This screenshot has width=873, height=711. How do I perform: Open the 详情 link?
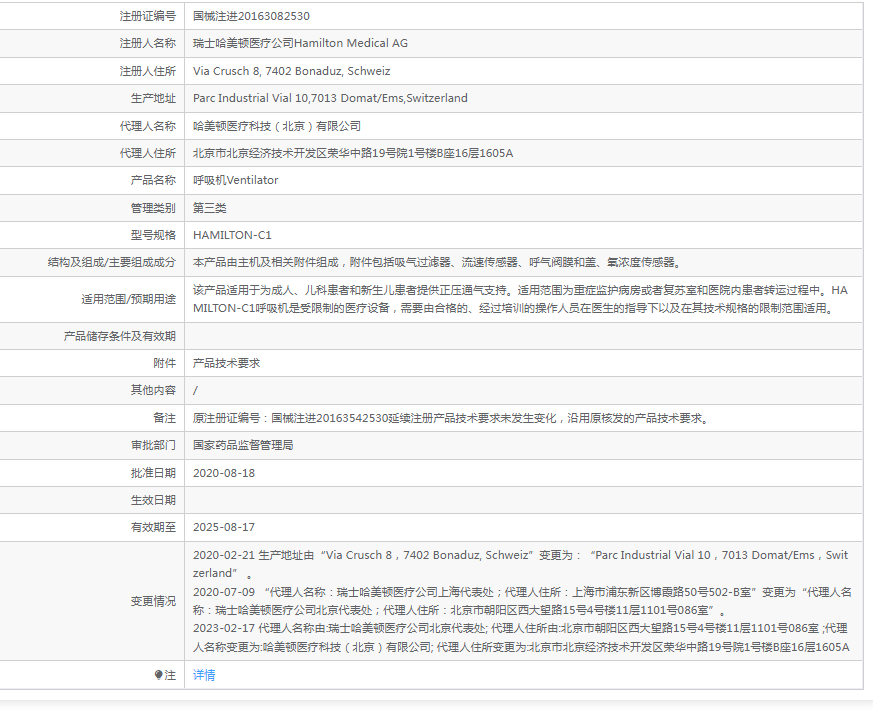coord(204,675)
